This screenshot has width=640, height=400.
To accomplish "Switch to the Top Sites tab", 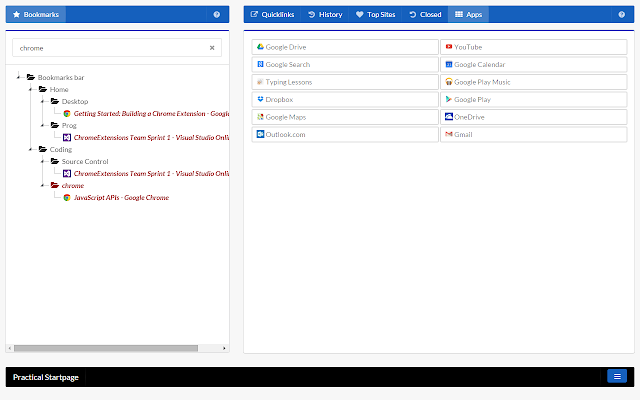I will 376,14.
